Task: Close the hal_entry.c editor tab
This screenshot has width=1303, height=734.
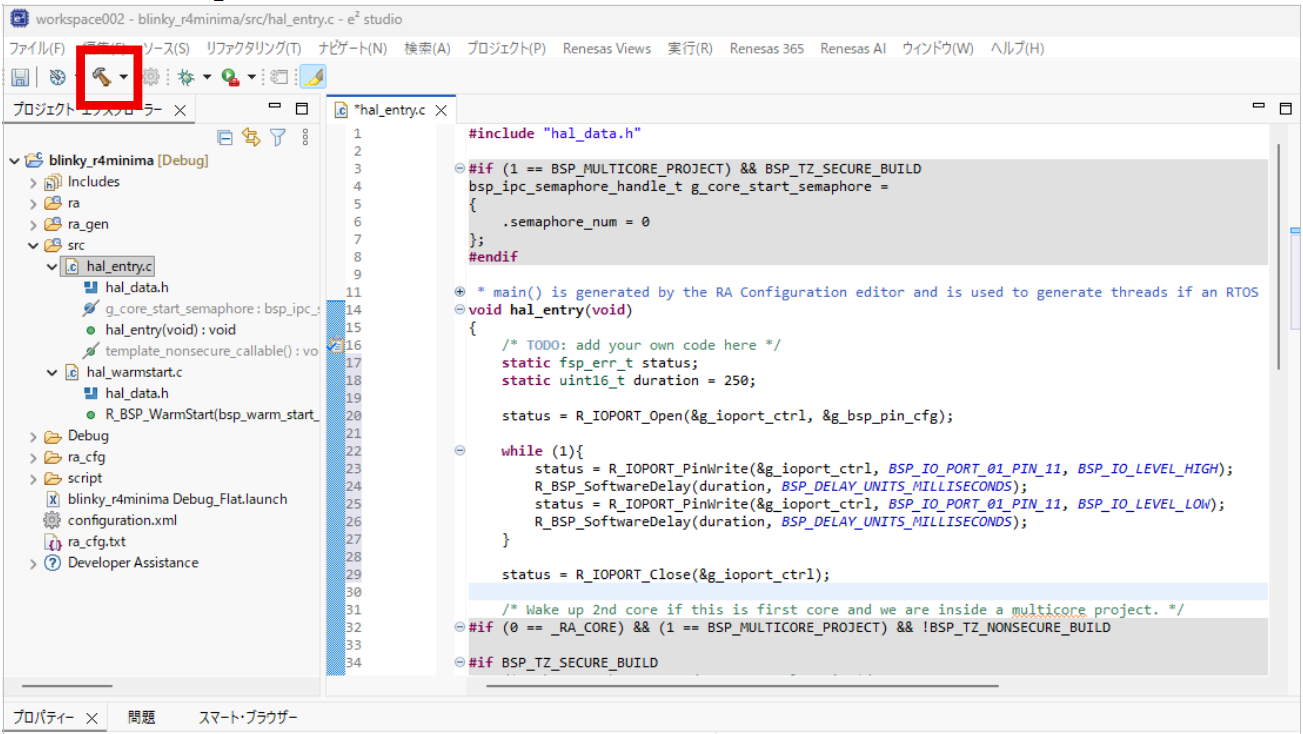Action: point(441,110)
